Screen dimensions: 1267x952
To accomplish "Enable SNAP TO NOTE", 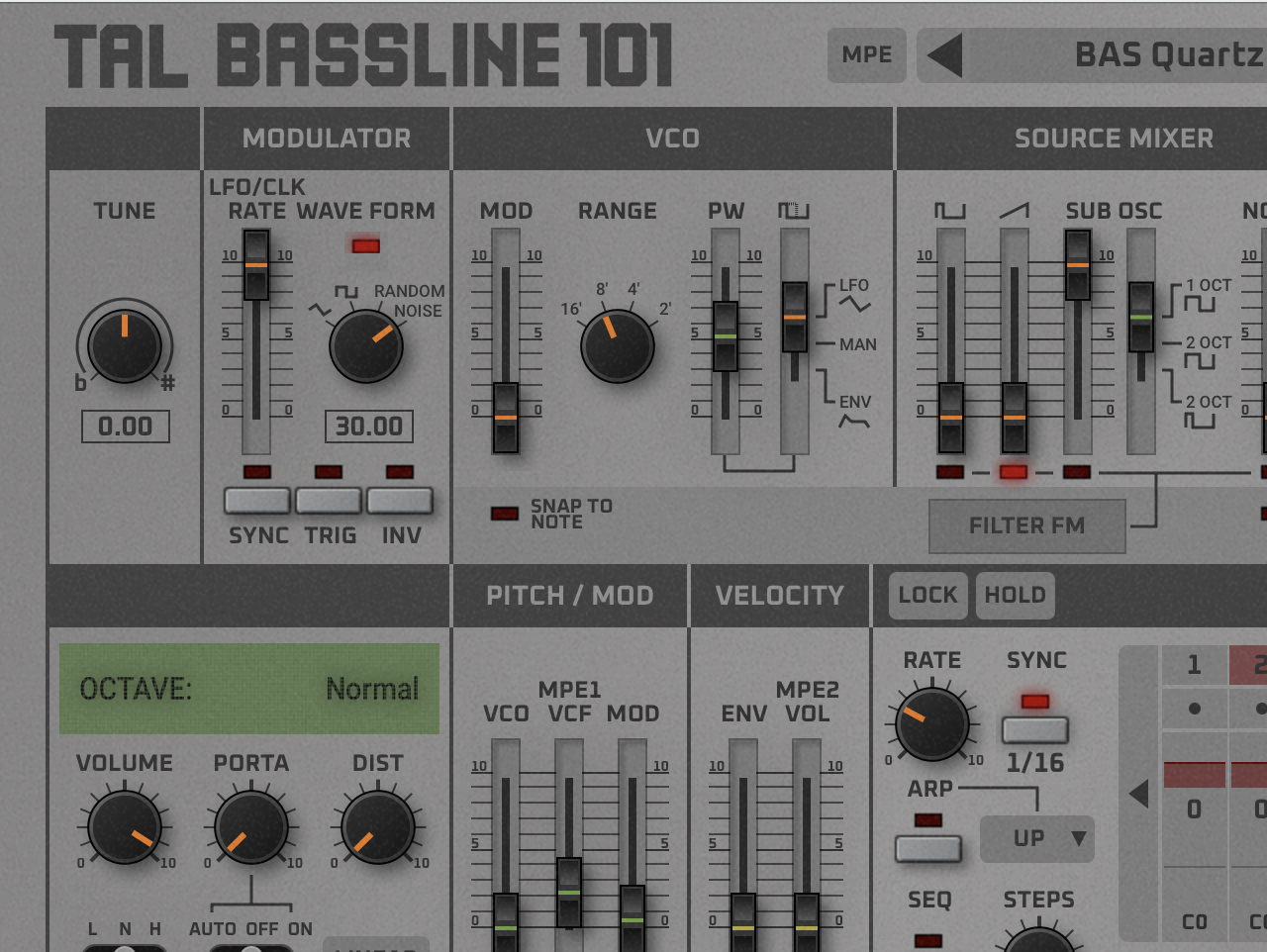I will [505, 513].
